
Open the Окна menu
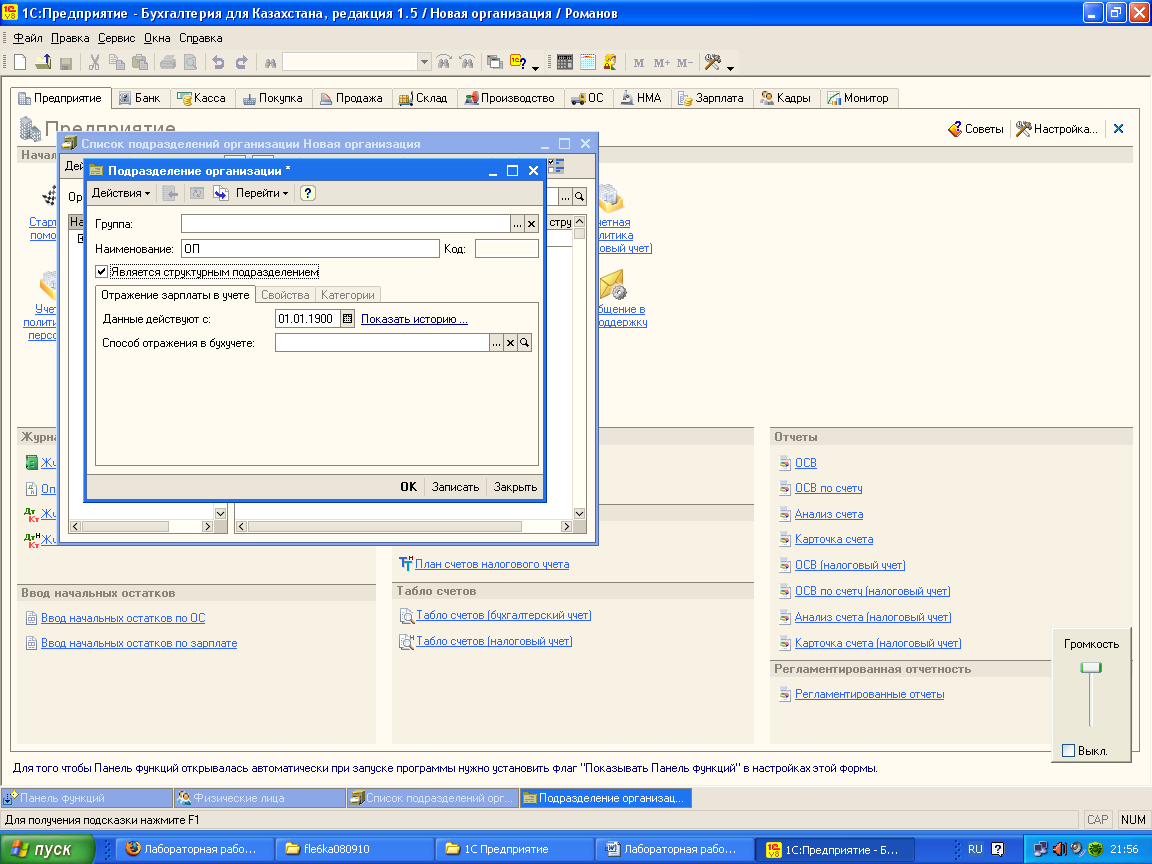[x=156, y=38]
